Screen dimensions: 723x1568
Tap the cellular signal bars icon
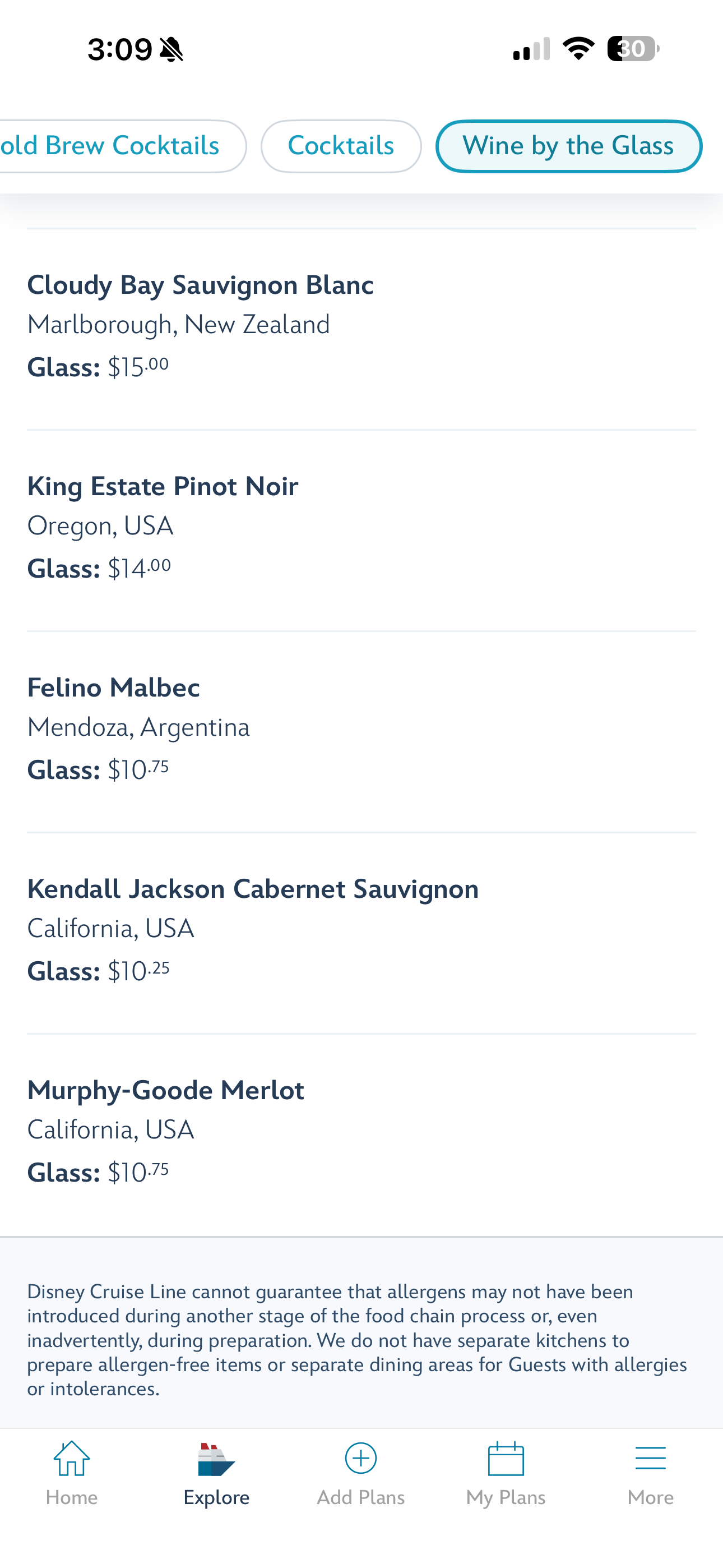click(x=532, y=49)
